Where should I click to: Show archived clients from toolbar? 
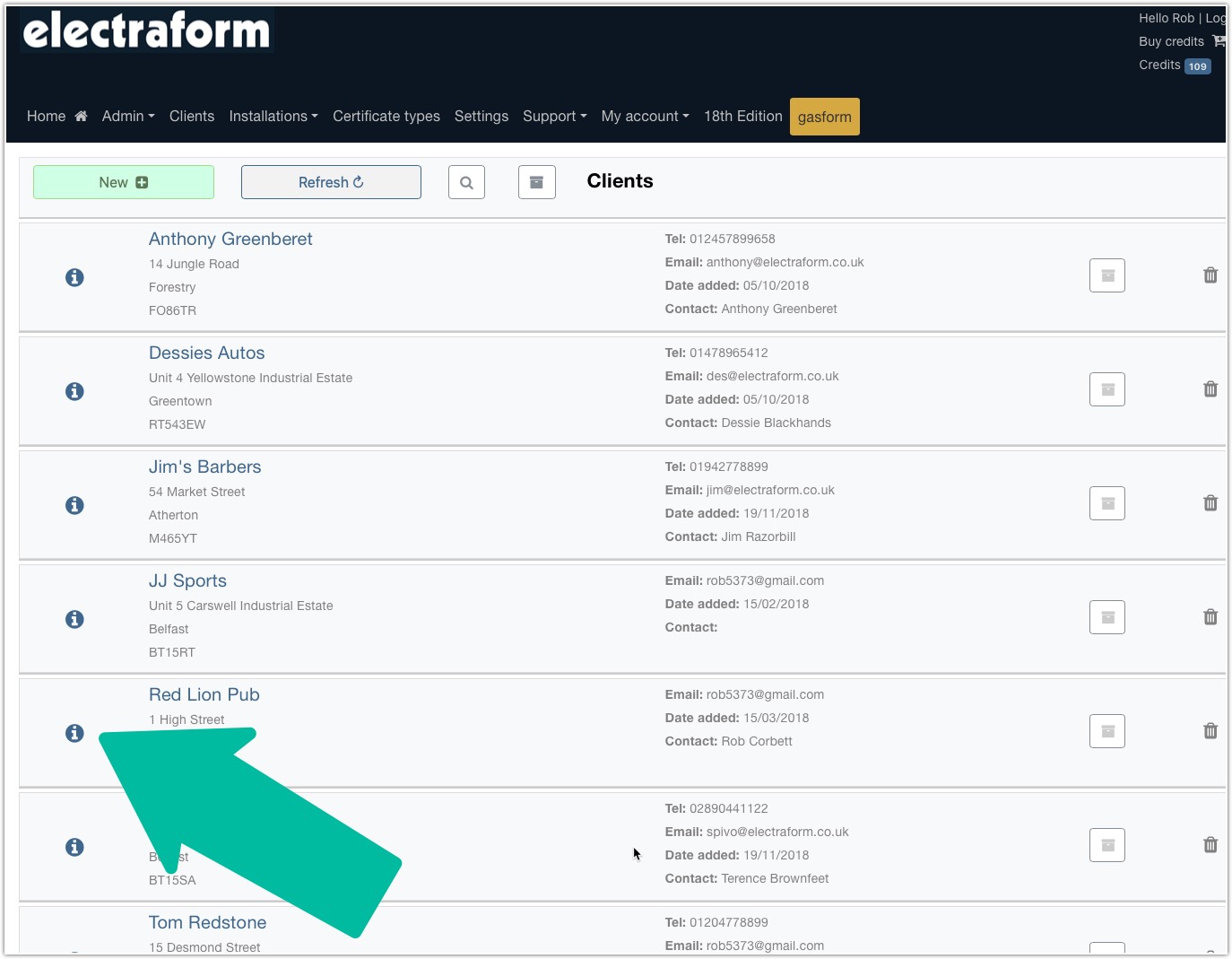(x=537, y=182)
